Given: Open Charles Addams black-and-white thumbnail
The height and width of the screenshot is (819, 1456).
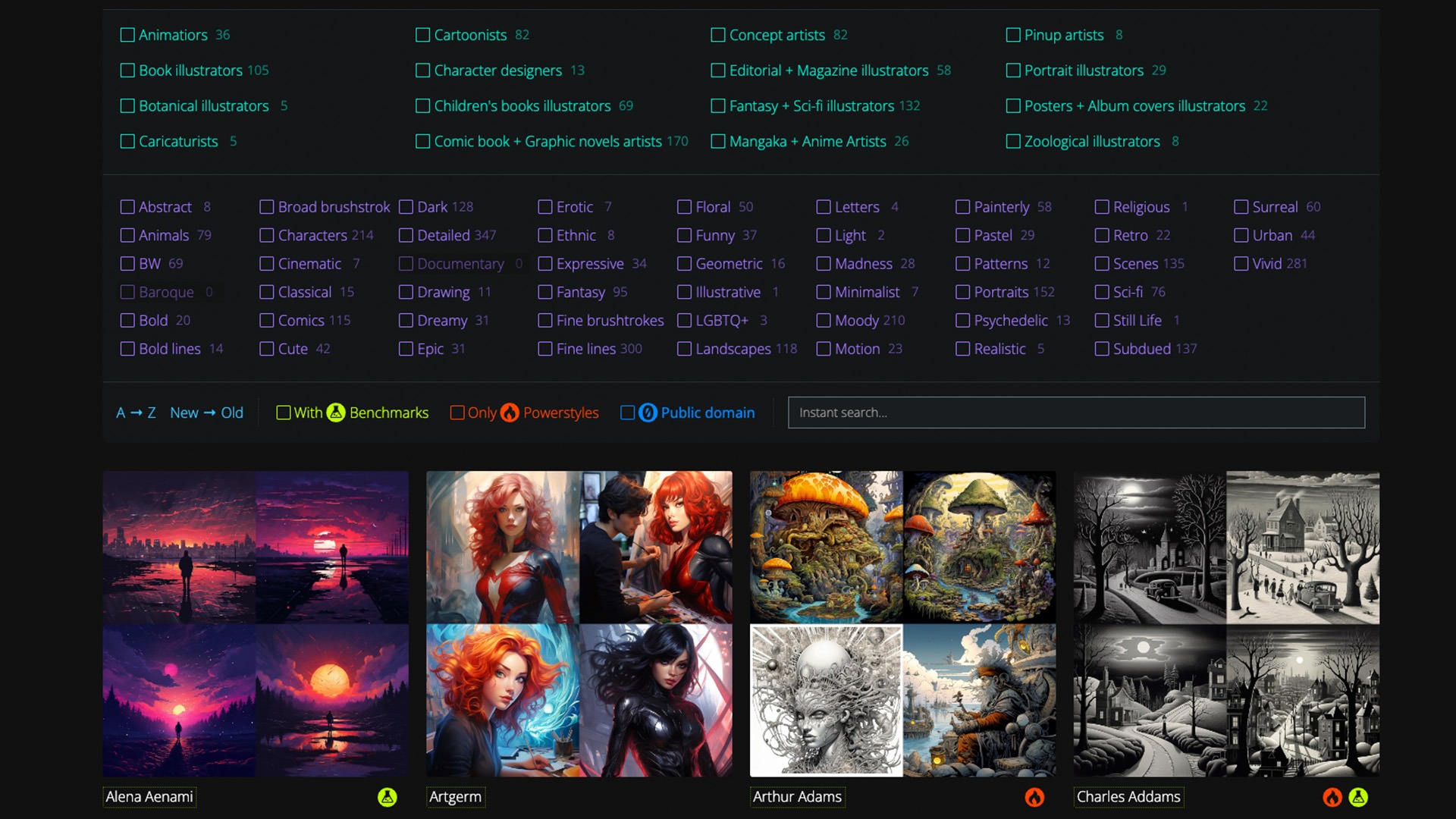Looking at the screenshot, I should tap(1226, 623).
